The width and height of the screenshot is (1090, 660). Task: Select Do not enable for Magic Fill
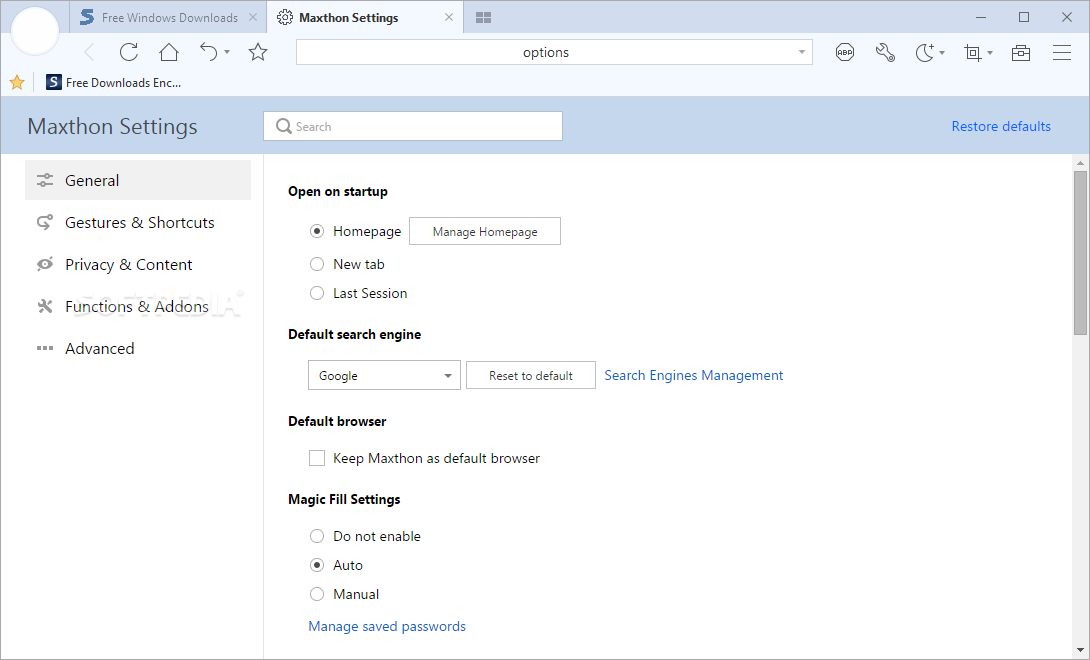coord(317,536)
